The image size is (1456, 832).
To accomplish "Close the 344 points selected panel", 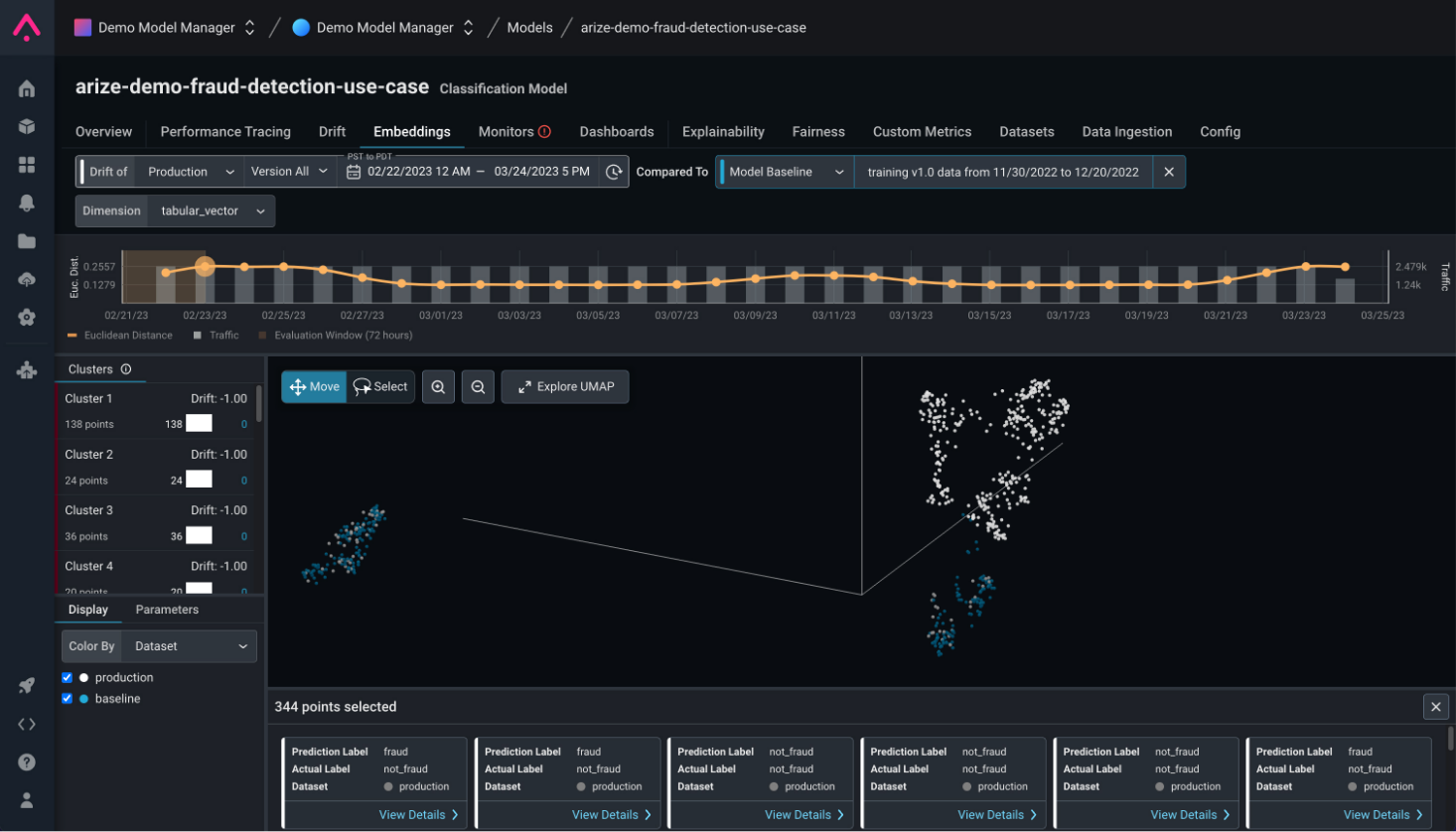I will pos(1435,707).
